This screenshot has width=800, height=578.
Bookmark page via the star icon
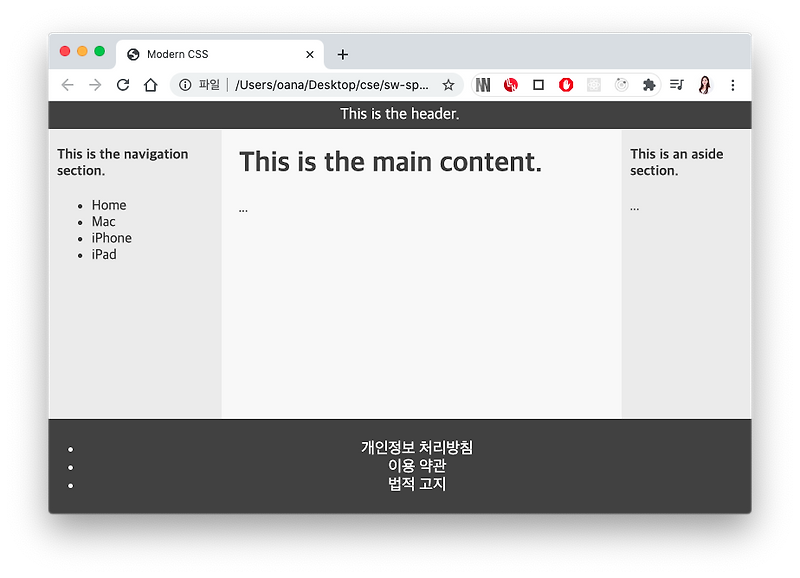click(x=449, y=85)
